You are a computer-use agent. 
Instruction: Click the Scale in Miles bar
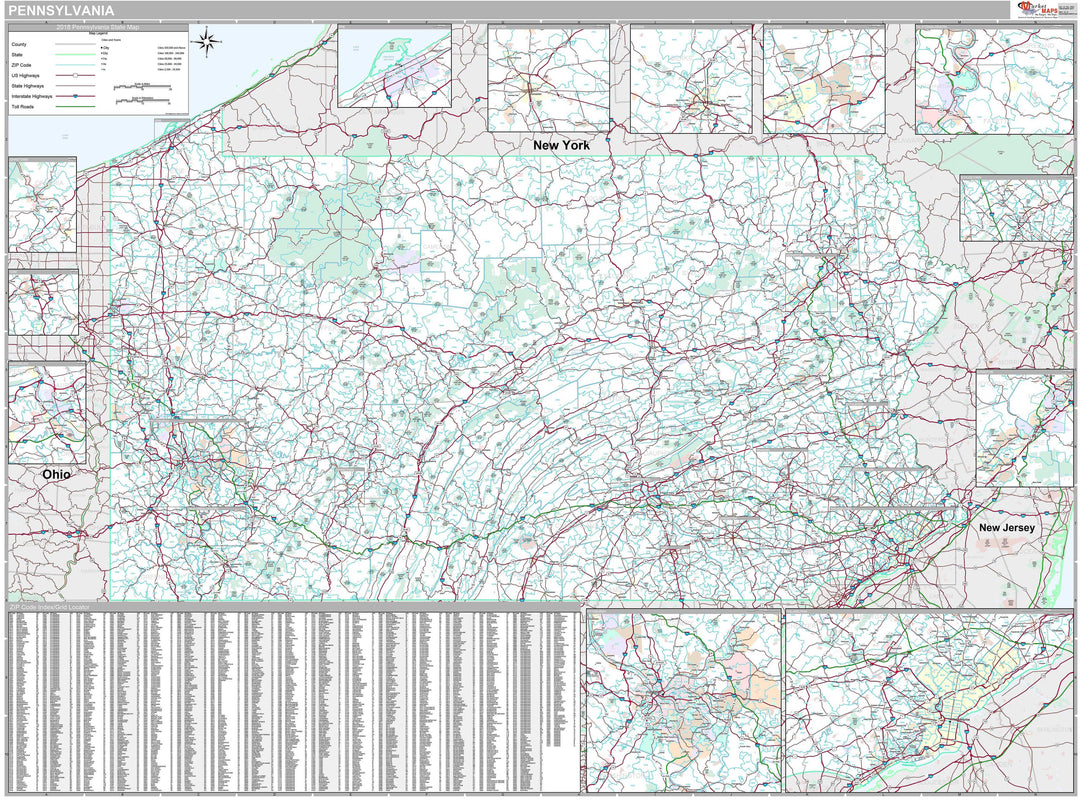[143, 87]
